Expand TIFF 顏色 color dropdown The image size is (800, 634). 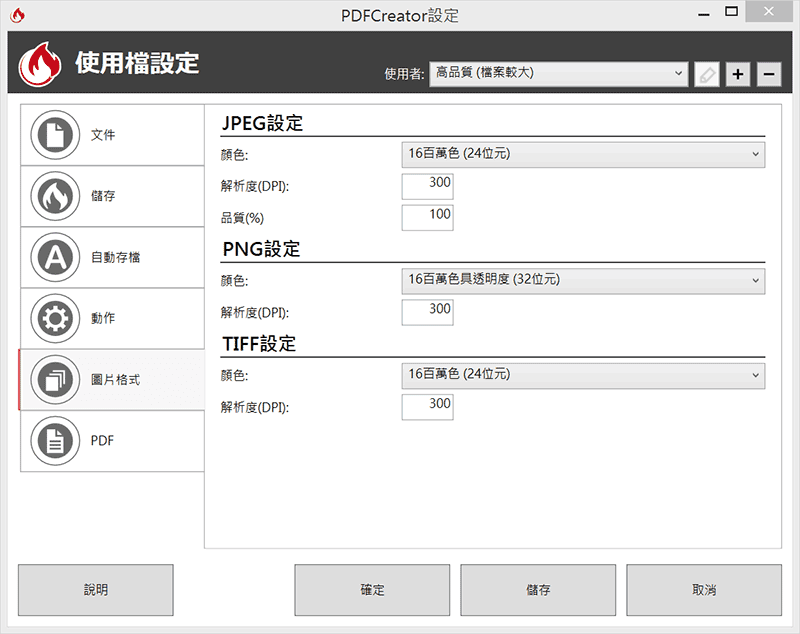[583, 375]
